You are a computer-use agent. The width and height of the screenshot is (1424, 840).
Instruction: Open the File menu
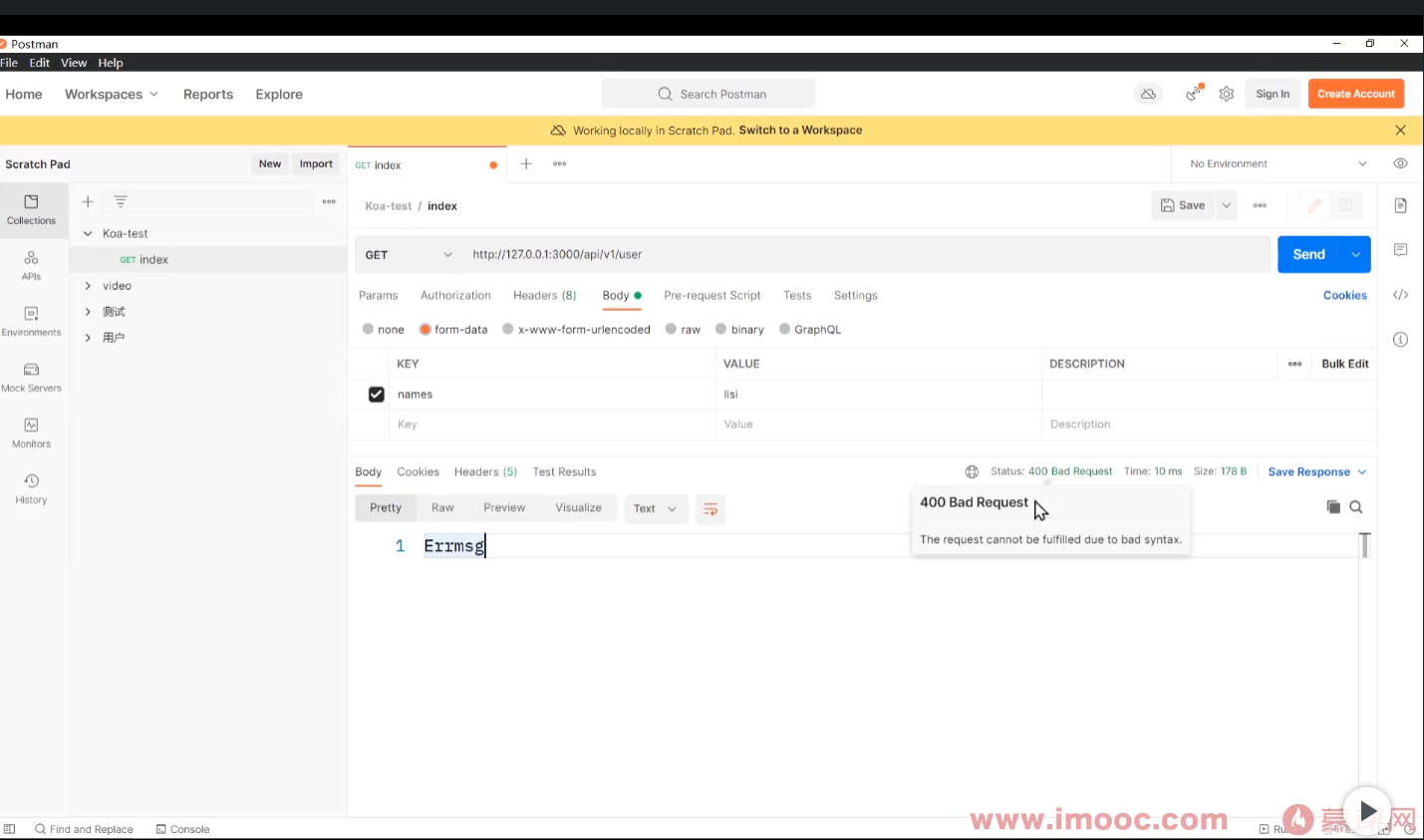click(9, 63)
